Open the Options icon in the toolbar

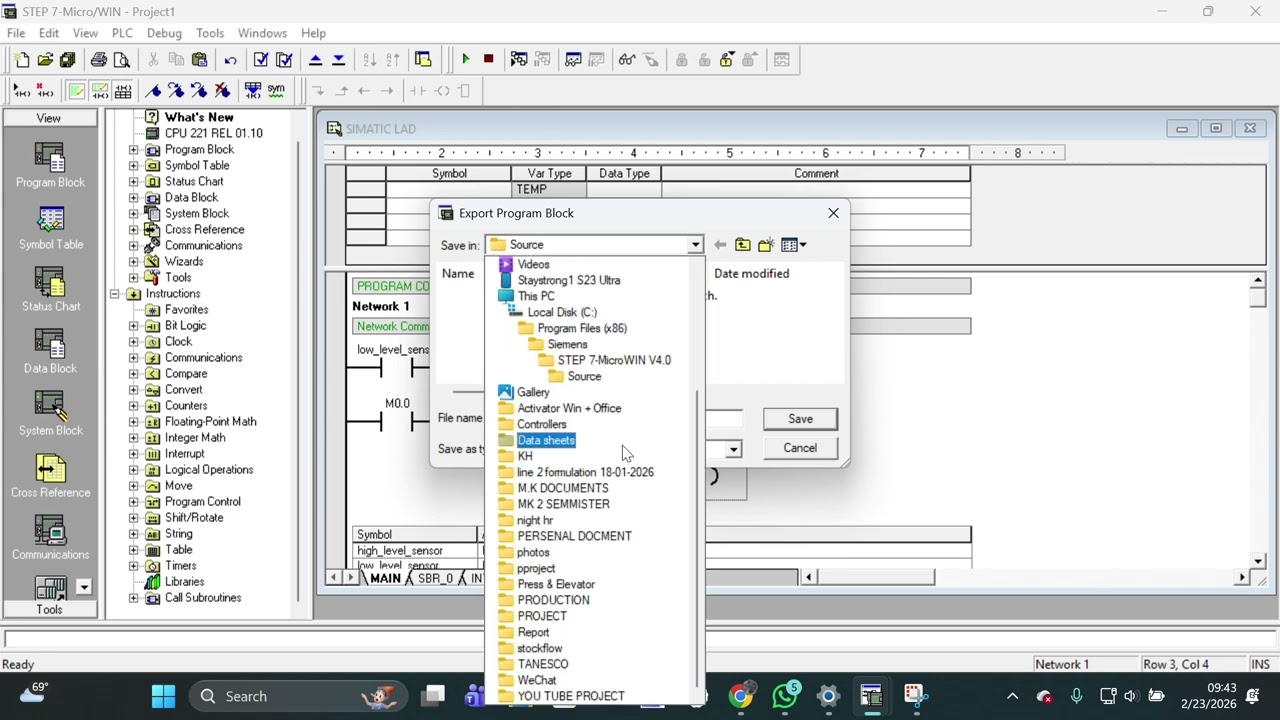point(423,60)
